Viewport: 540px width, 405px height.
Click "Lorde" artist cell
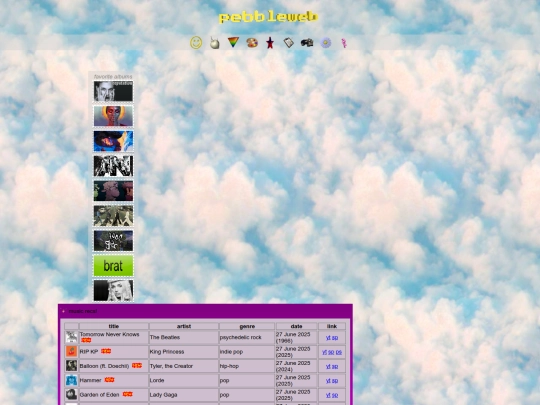coord(184,380)
